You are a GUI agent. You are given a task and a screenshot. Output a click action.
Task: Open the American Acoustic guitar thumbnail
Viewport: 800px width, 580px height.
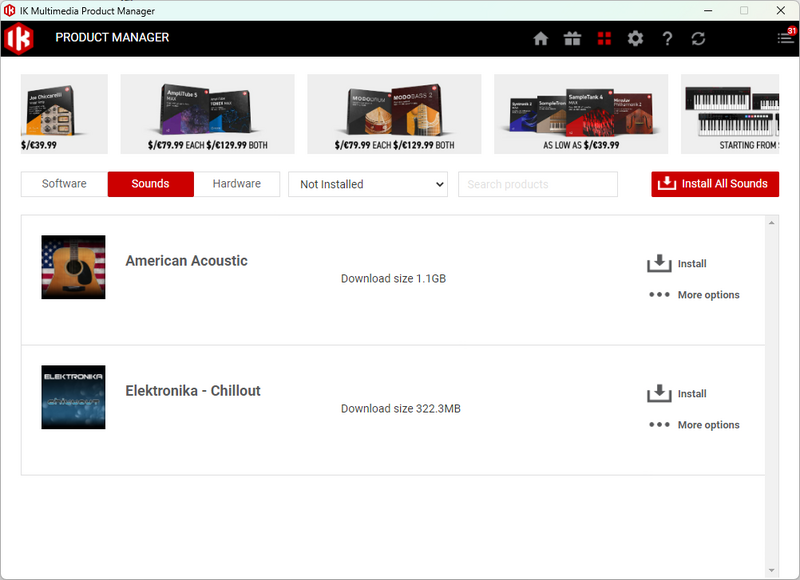[x=73, y=267]
